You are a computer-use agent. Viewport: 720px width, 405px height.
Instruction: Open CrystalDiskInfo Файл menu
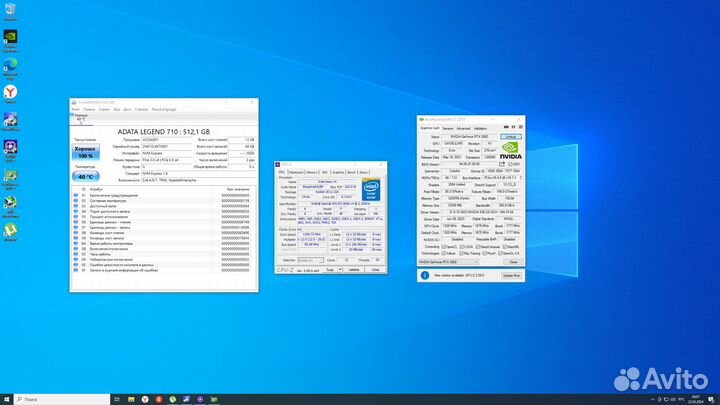click(76, 109)
